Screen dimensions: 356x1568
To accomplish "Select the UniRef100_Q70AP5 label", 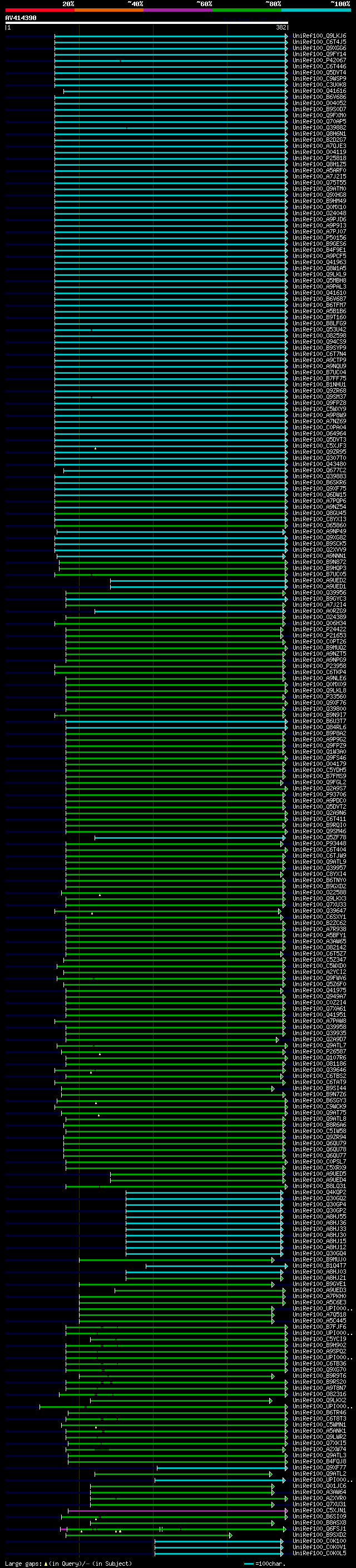I will tap(319, 122).
